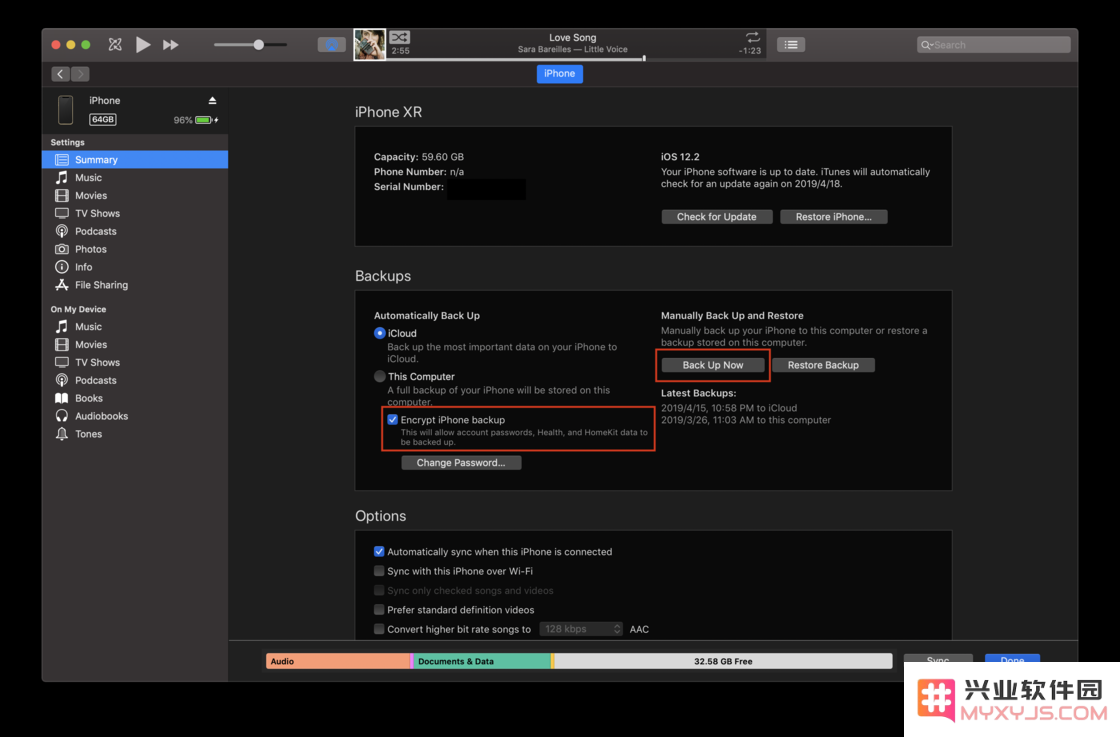Open Music under Settings

pos(135,177)
